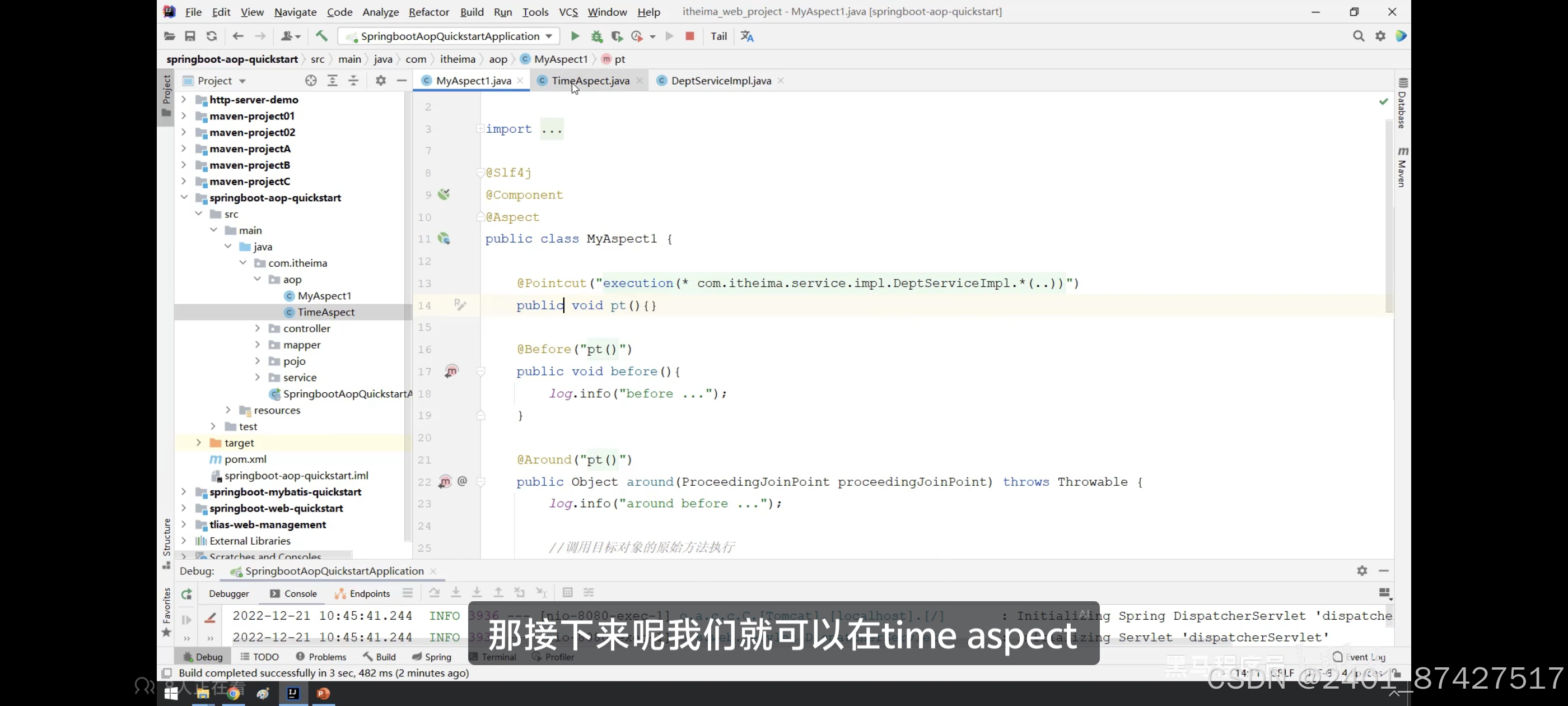The width and height of the screenshot is (1568, 706).
Task: Toggle soft-wrap in debug console
Action: click(210, 619)
